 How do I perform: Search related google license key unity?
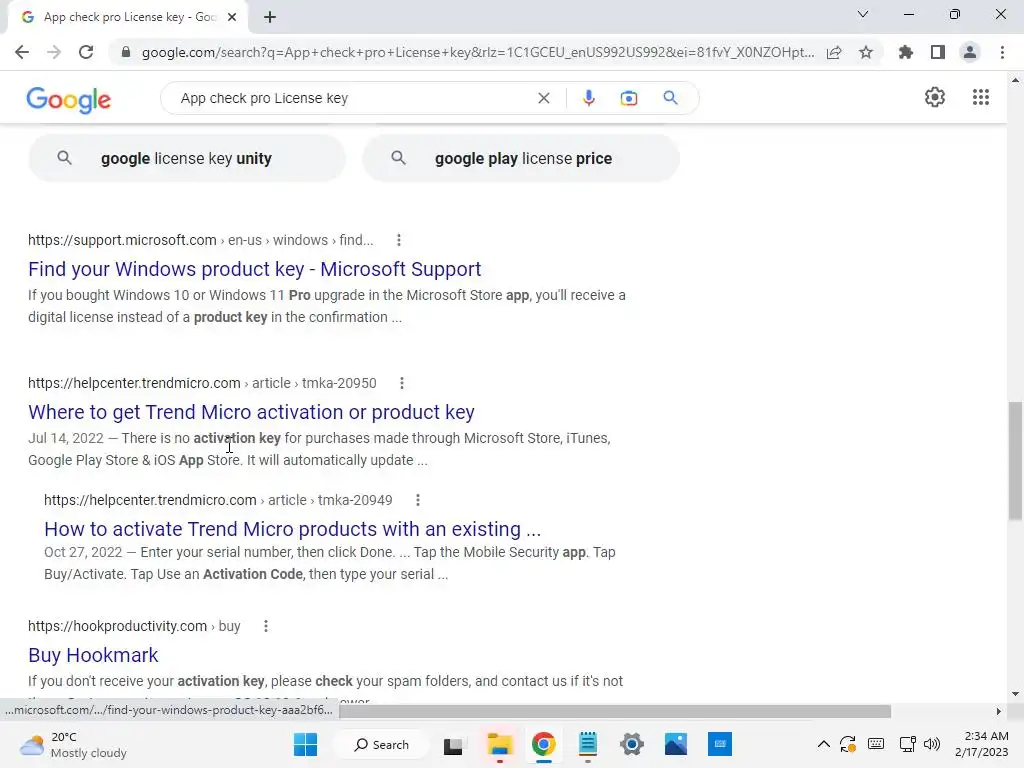tap(187, 158)
